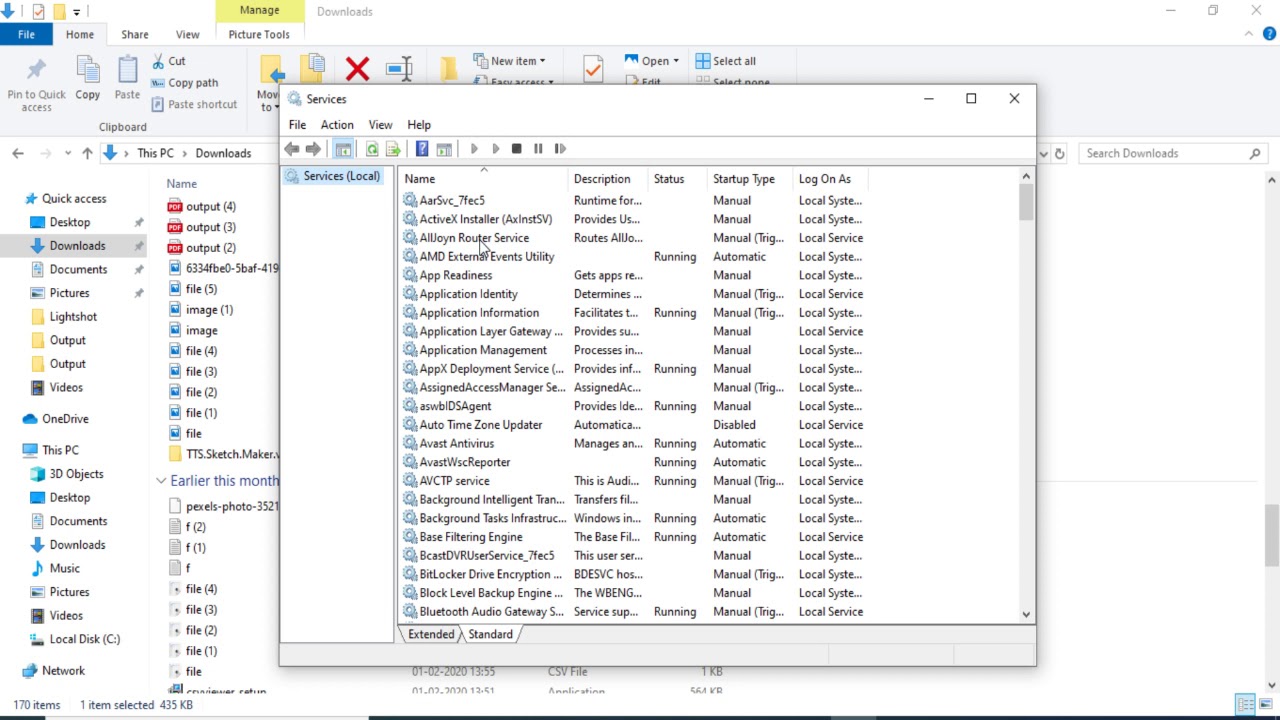Click the Restart Service toolbar icon
1280x720 pixels.
click(x=560, y=149)
